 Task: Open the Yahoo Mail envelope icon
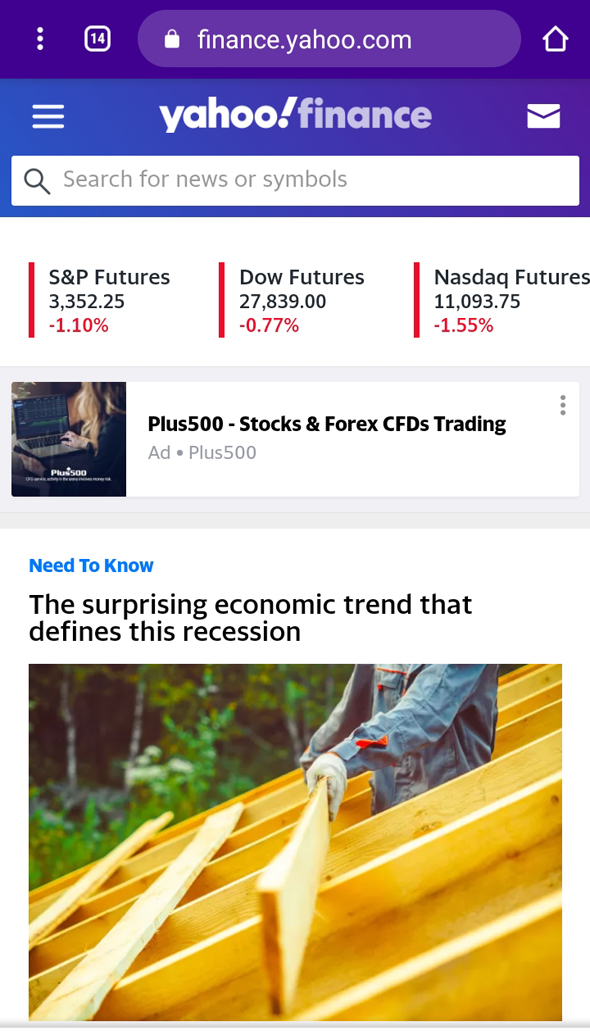click(x=543, y=116)
